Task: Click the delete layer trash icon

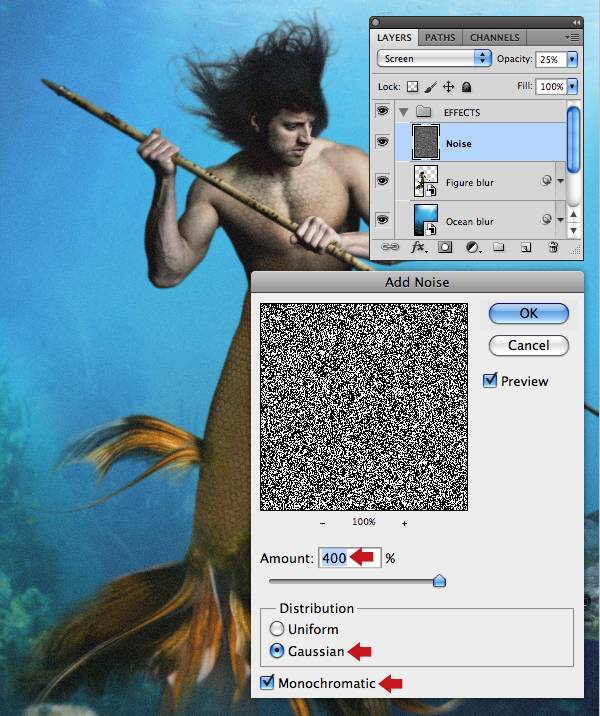Action: pyautogui.click(x=553, y=247)
